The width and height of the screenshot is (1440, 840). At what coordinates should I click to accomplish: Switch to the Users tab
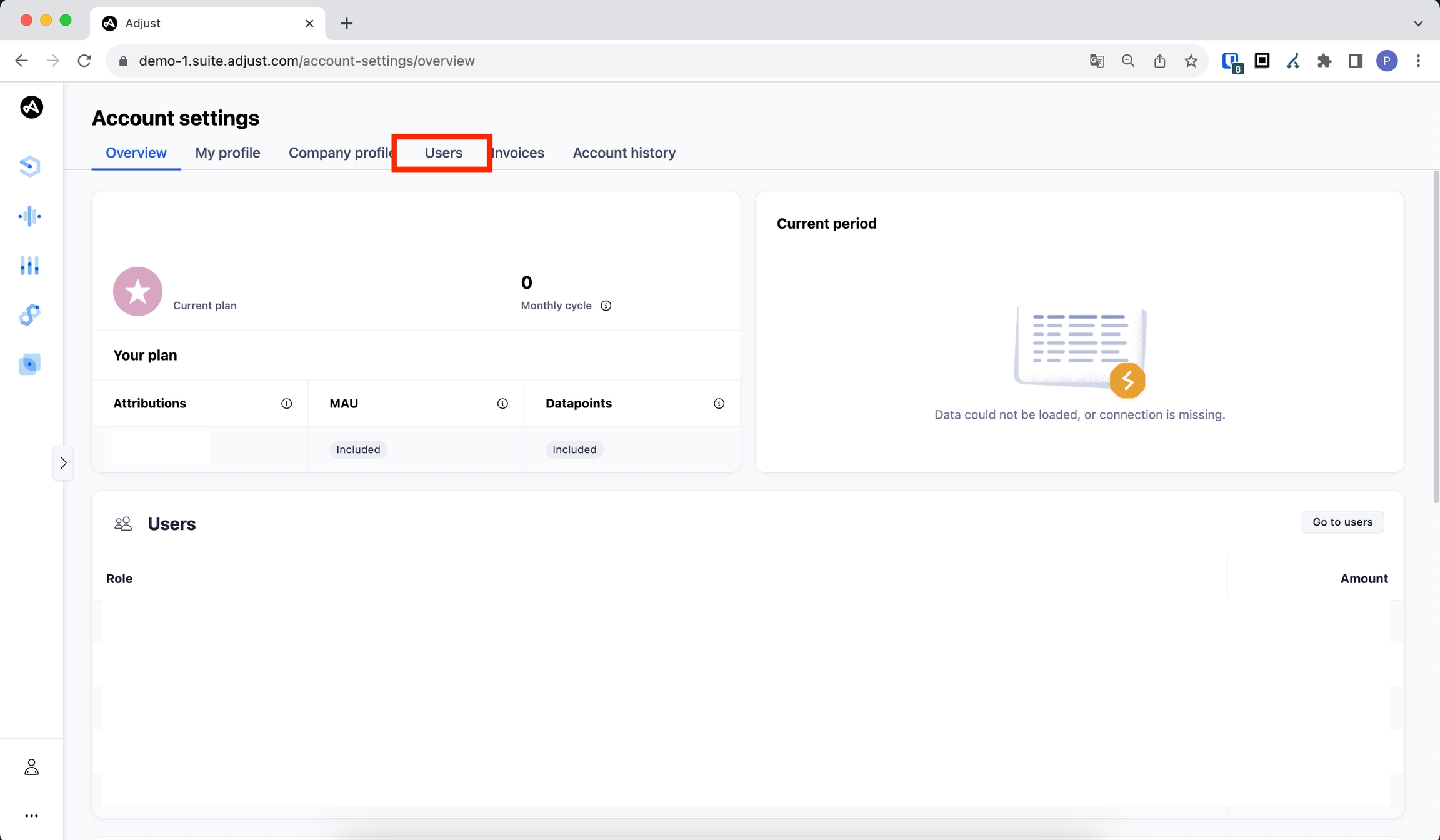443,153
